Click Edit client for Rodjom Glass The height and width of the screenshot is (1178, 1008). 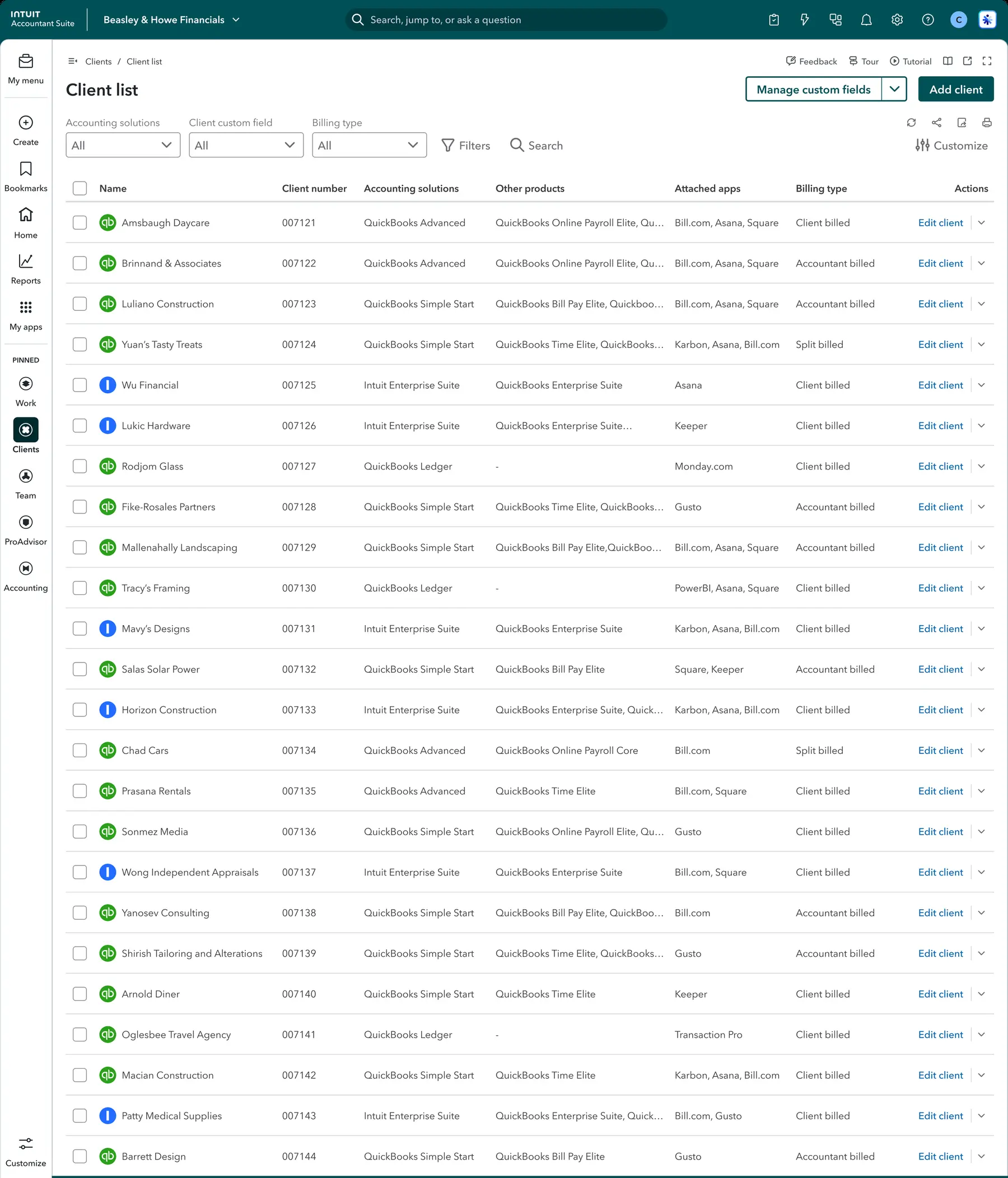[940, 466]
